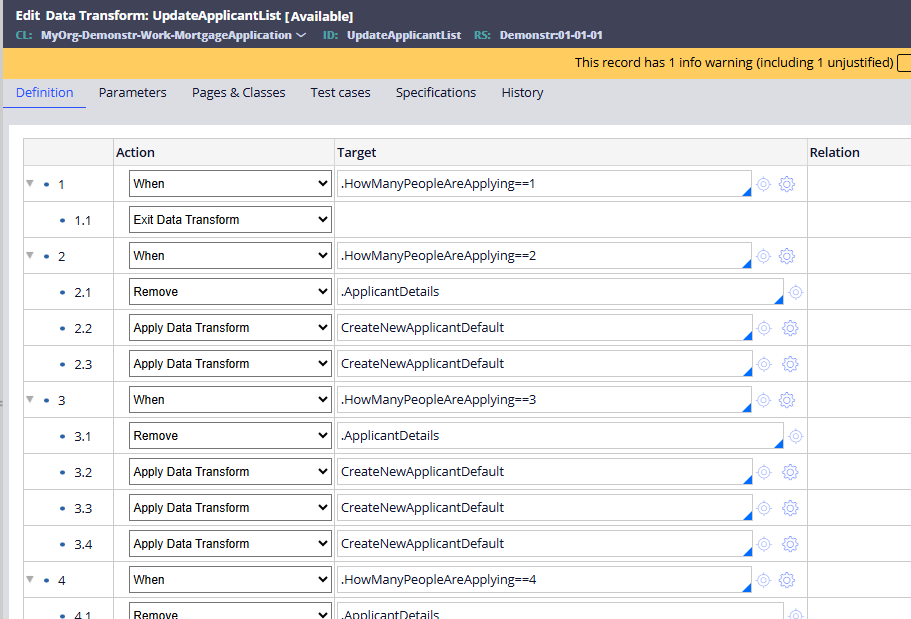Open the Action dropdown showing Remove in row 3.1
Viewport: 911px width, 619px height.
click(x=230, y=435)
